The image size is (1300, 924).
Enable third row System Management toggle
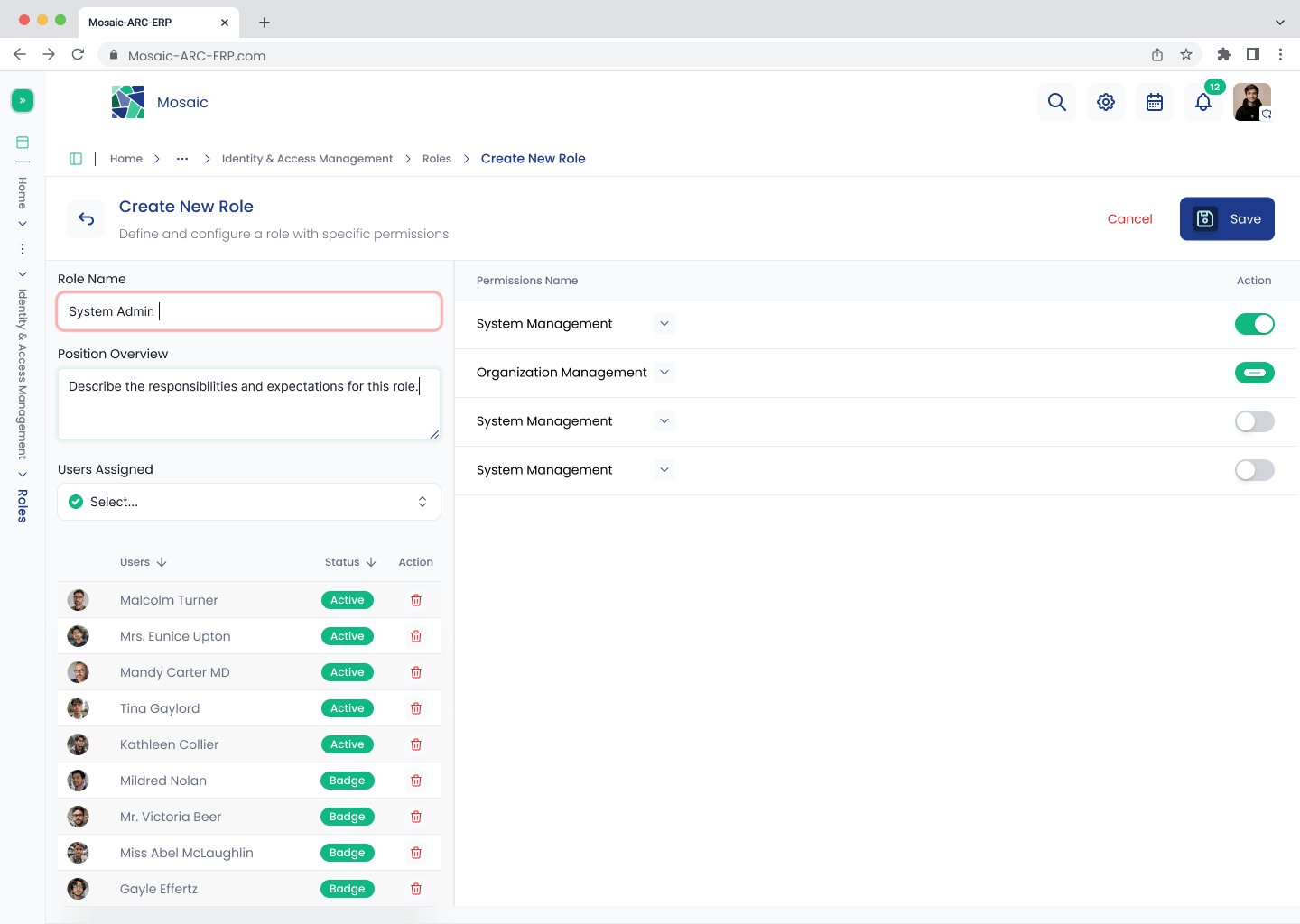(1255, 421)
